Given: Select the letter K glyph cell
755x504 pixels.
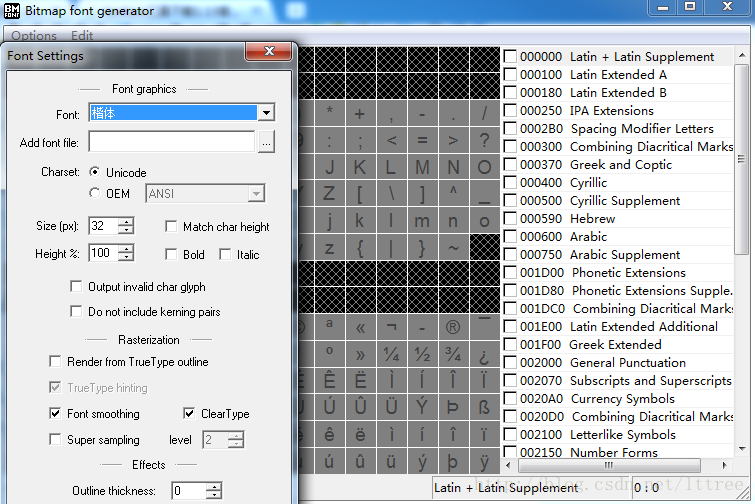Looking at the screenshot, I should point(360,167).
